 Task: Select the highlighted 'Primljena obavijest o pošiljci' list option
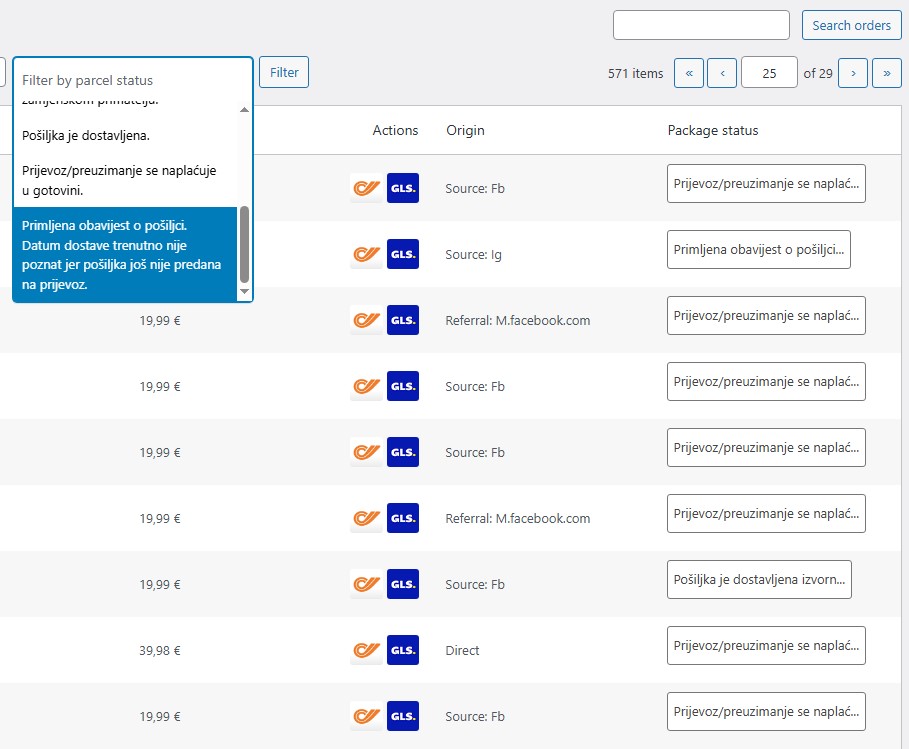pos(119,254)
